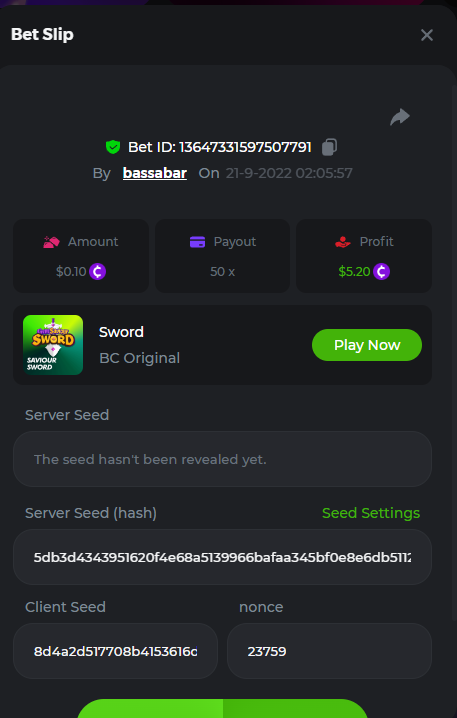
Task: Click the unrevealed Server Seed field
Action: point(222,459)
